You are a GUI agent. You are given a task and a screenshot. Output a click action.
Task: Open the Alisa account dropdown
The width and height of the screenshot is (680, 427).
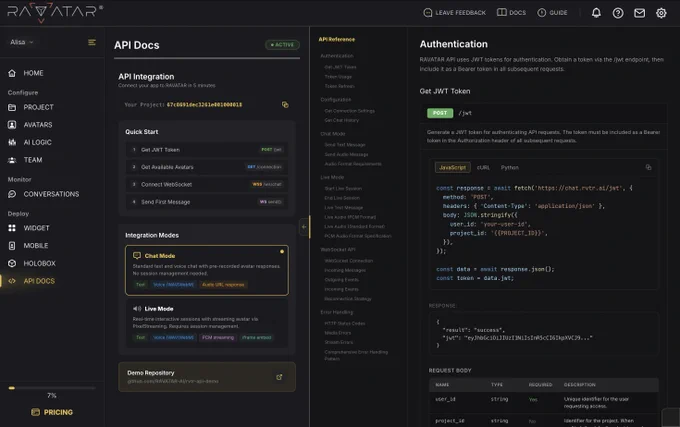click(x=22, y=42)
